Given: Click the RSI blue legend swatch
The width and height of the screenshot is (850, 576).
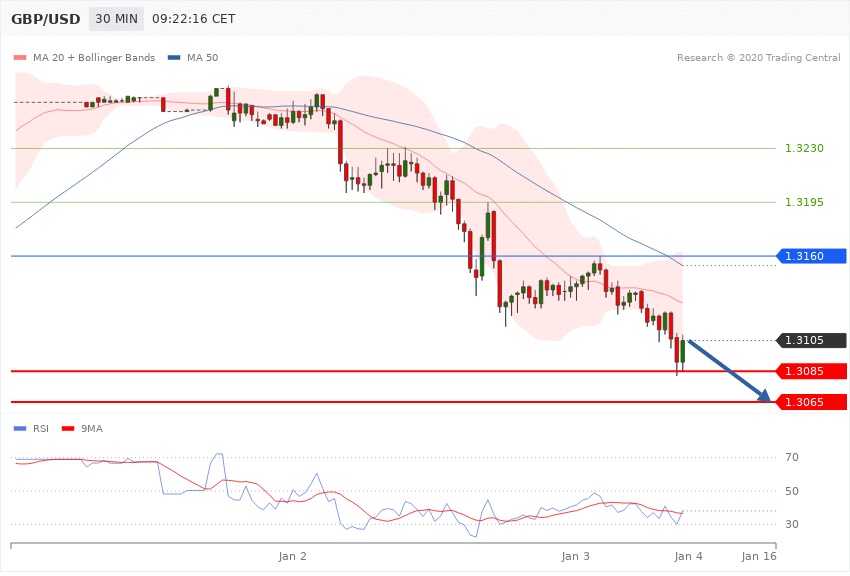Looking at the screenshot, I should [x=20, y=429].
